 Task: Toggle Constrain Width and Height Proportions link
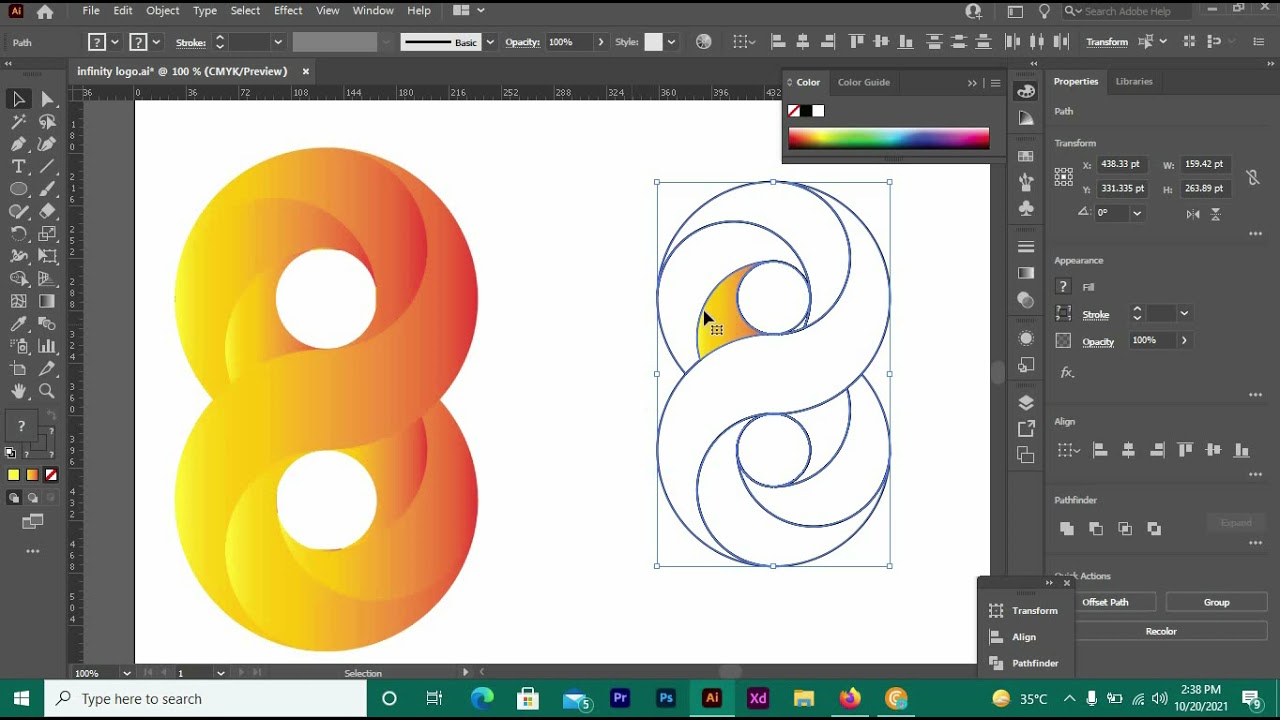(1252, 177)
